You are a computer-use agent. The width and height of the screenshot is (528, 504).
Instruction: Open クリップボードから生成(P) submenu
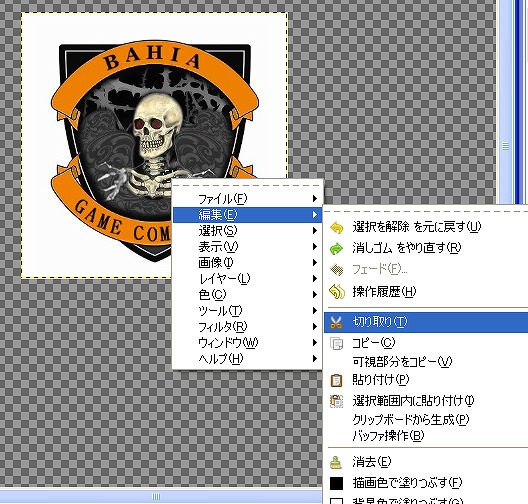pos(426,420)
